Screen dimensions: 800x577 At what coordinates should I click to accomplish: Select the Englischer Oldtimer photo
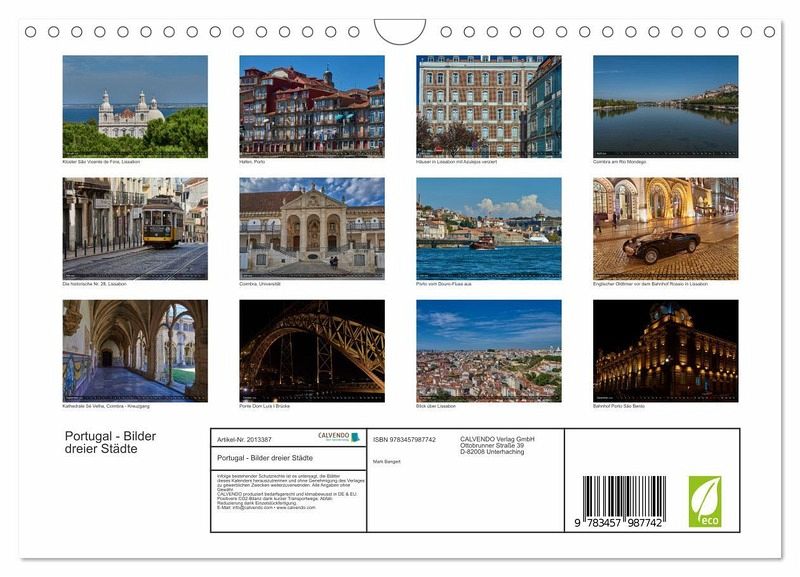click(x=665, y=229)
